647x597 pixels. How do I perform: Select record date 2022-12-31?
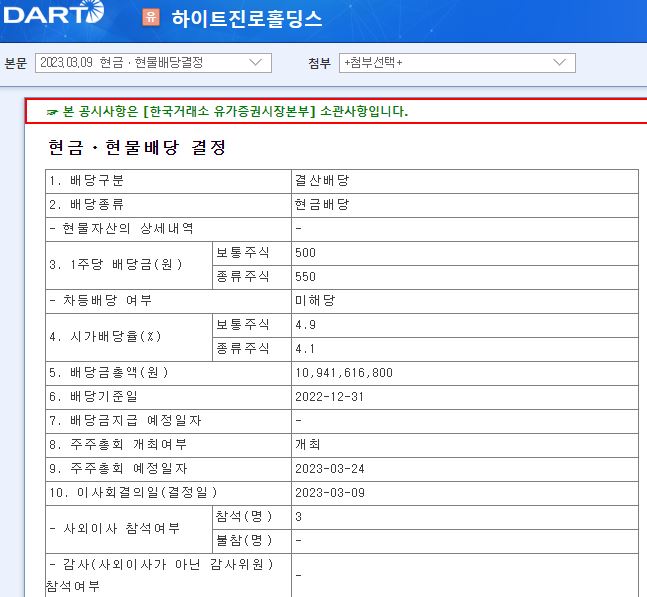329,397
